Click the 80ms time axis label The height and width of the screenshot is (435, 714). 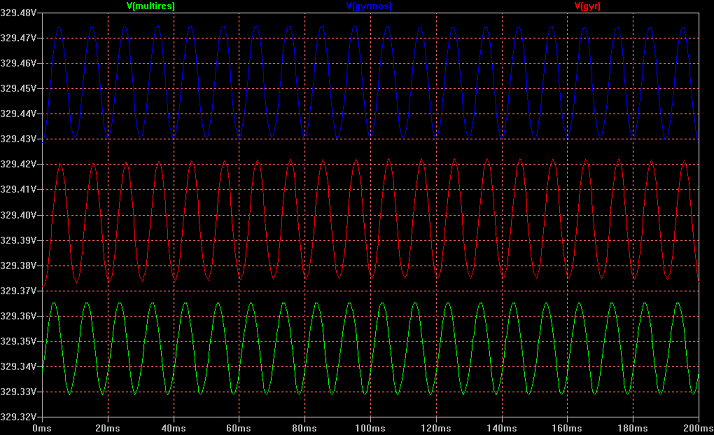pyautogui.click(x=304, y=427)
